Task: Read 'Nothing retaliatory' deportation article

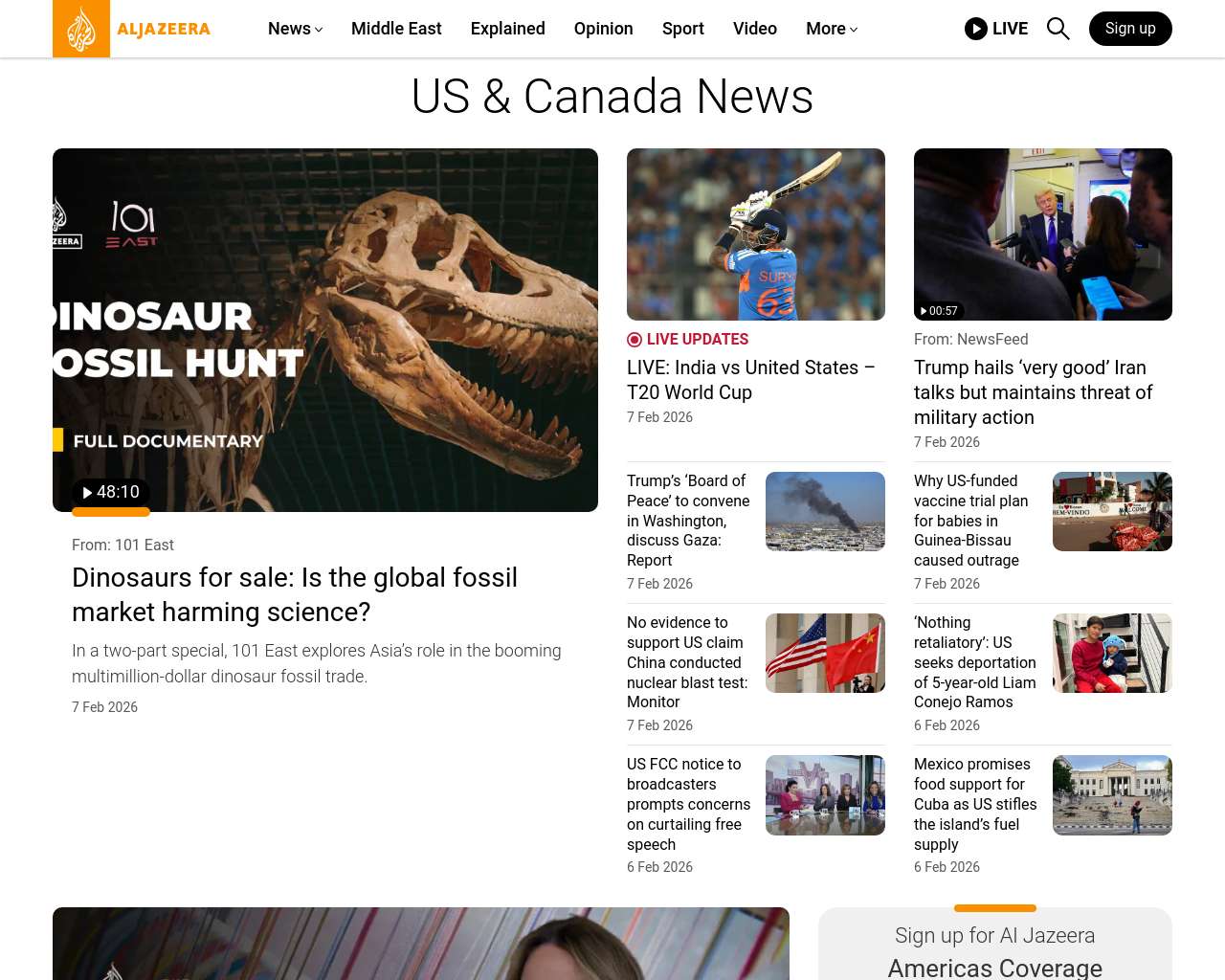Action: point(975,662)
